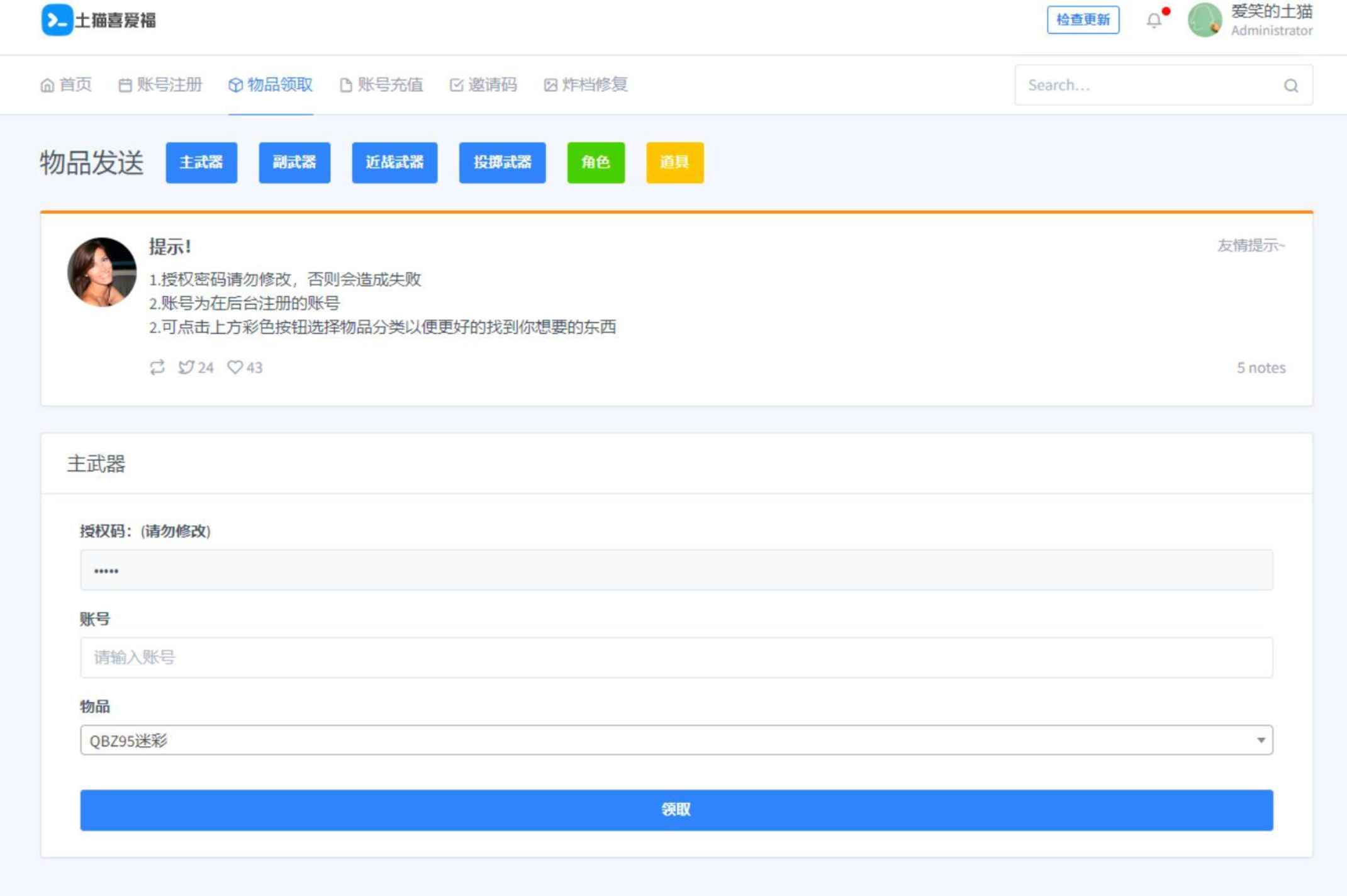Viewport: 1347px width, 896px height.
Task: Expand the weapon selection list arrow
Action: tap(1260, 739)
